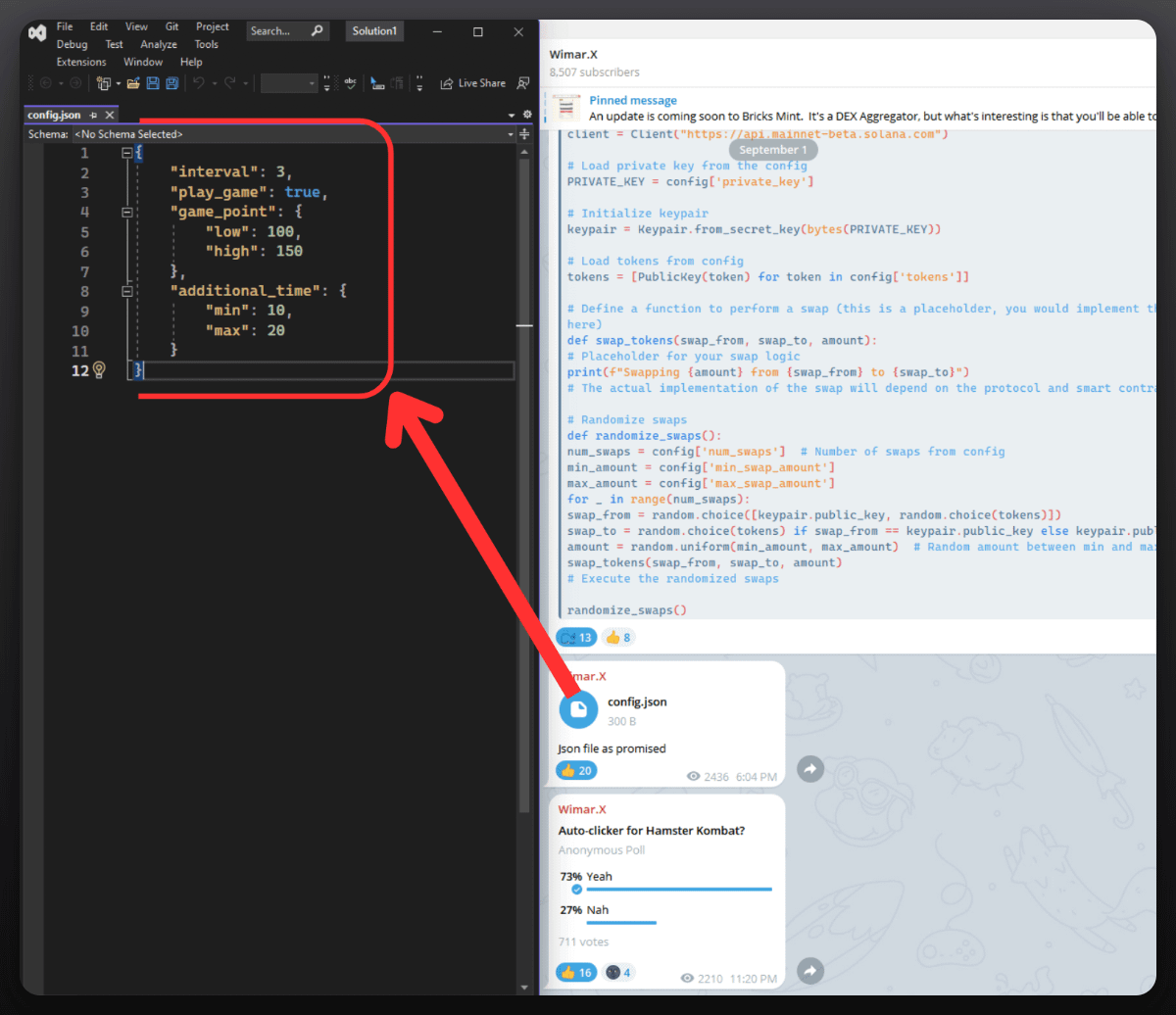
Task: Click the Solution1 title button
Action: pos(374,31)
